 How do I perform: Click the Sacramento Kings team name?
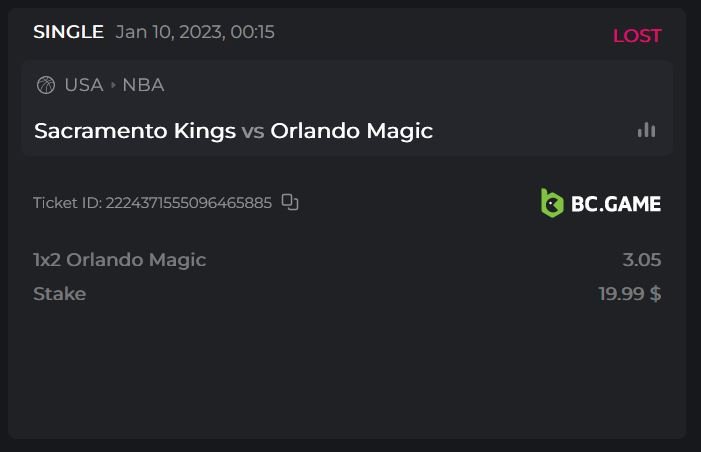point(135,131)
